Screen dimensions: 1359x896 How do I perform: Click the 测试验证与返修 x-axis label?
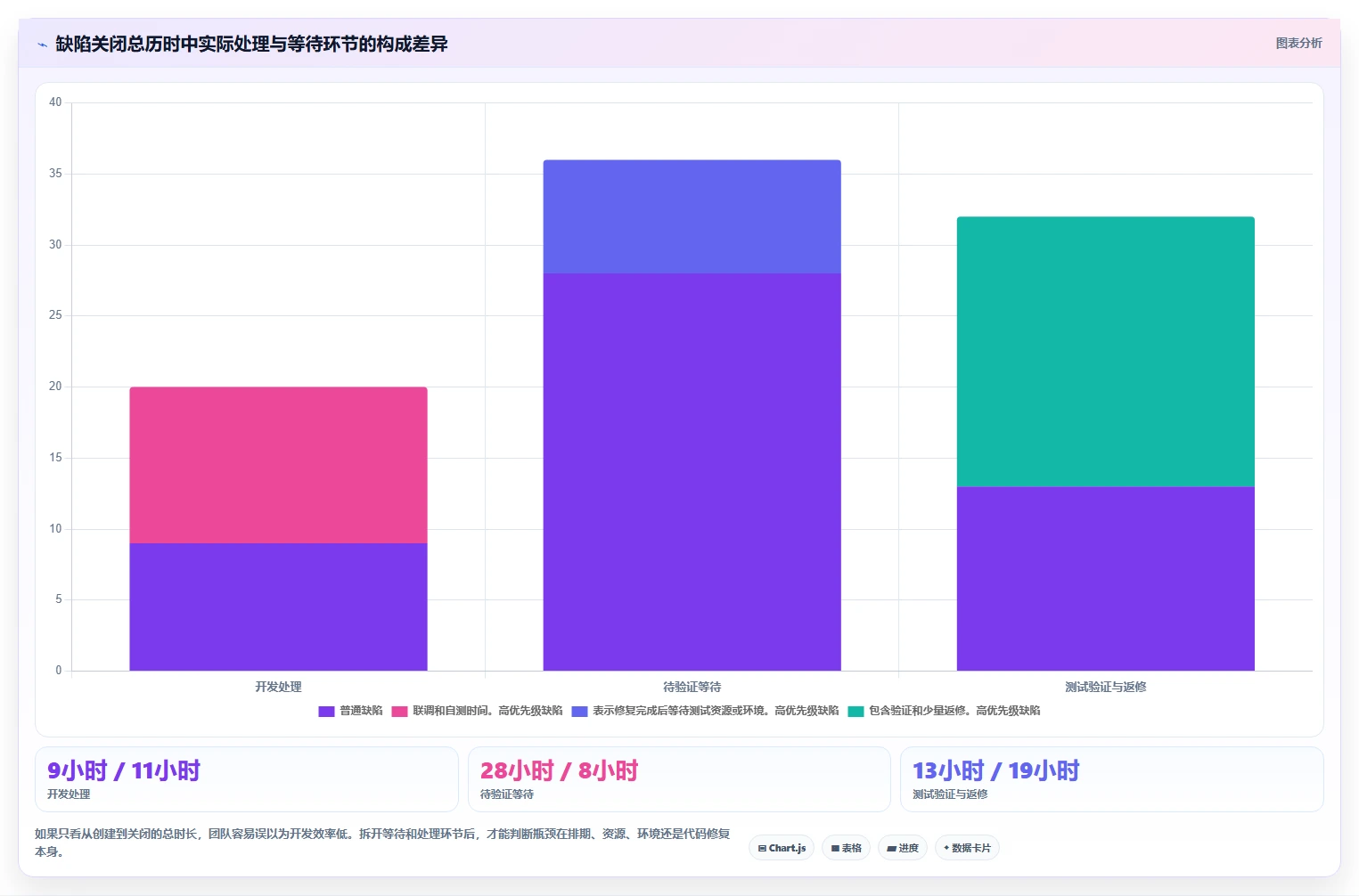1105,687
